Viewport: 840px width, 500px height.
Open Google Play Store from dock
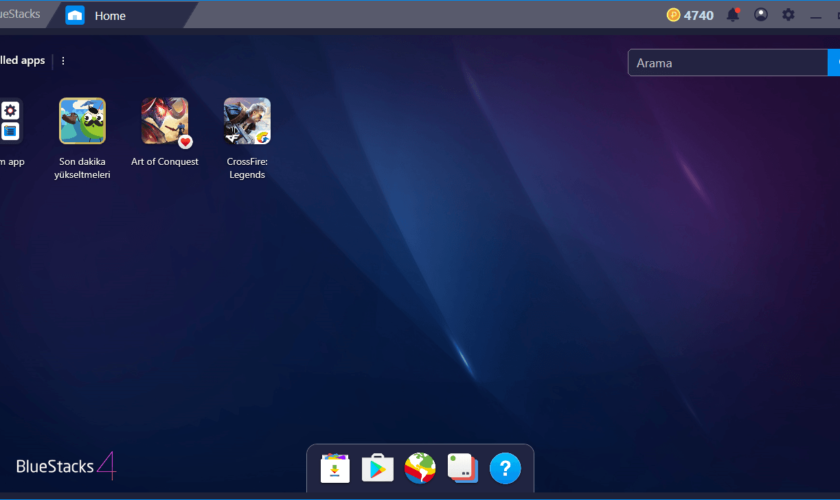click(378, 468)
